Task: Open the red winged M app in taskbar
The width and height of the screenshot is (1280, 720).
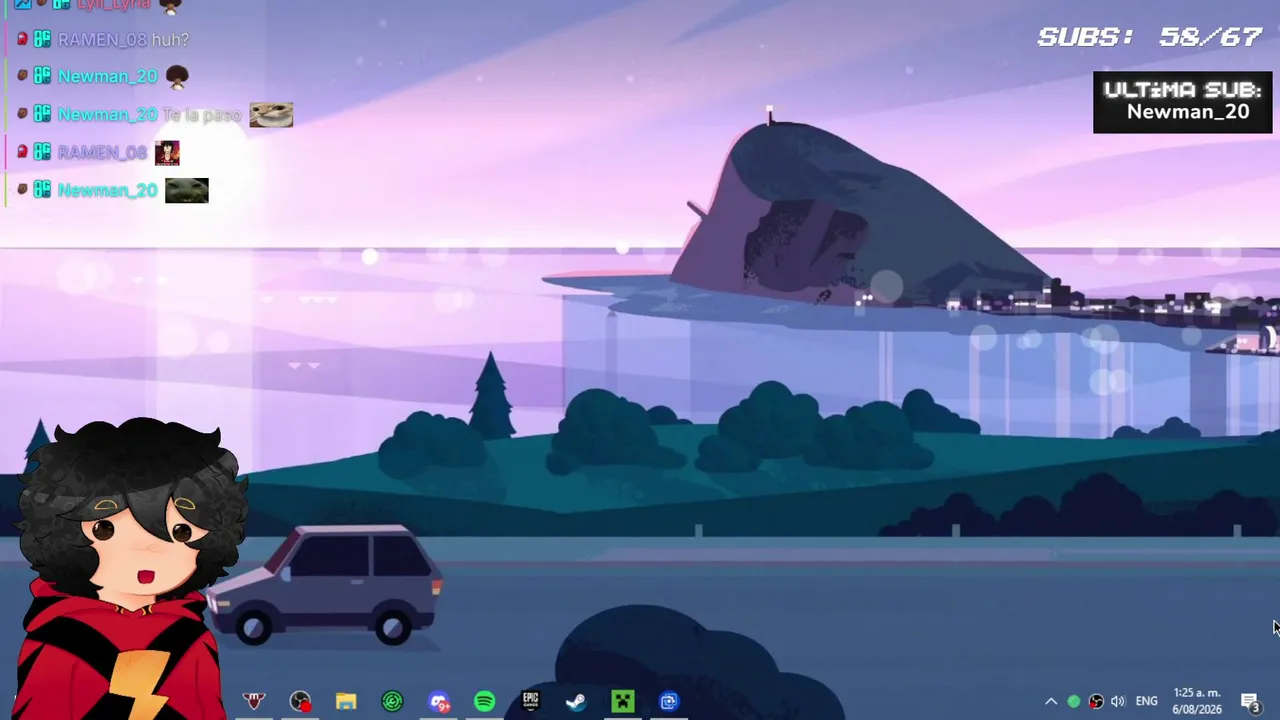Action: click(x=254, y=701)
